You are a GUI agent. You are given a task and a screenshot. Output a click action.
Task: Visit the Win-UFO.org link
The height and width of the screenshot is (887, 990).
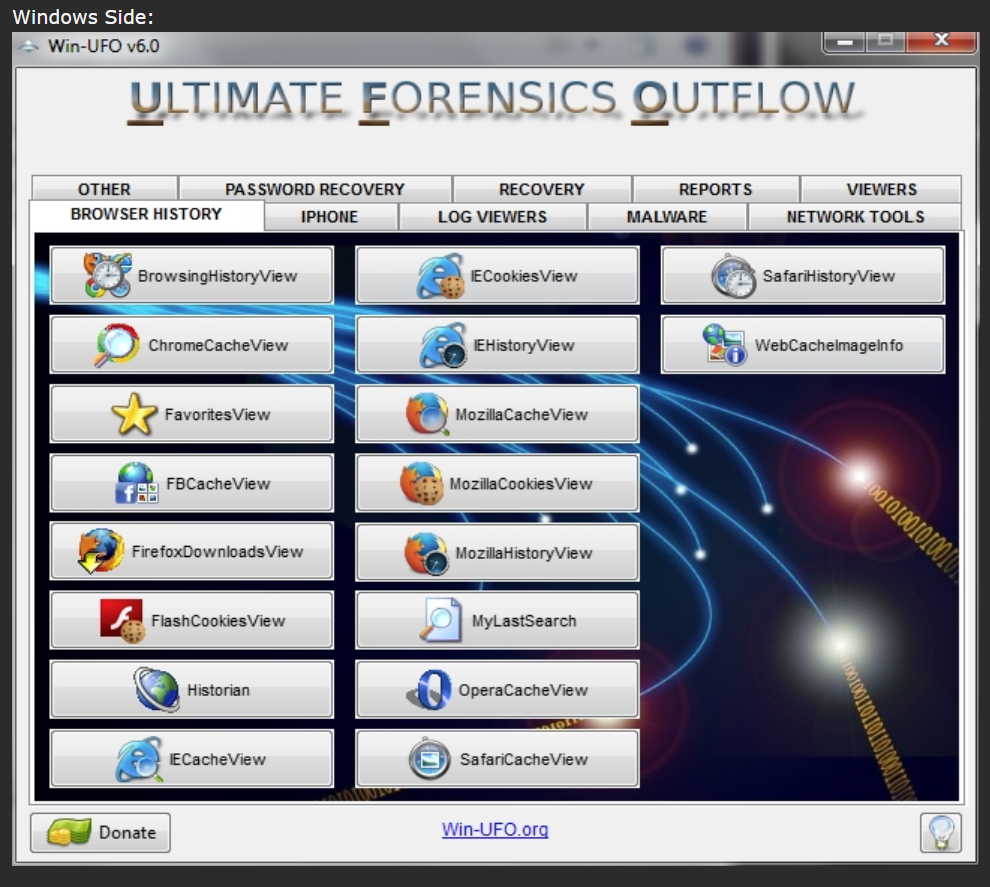495,829
